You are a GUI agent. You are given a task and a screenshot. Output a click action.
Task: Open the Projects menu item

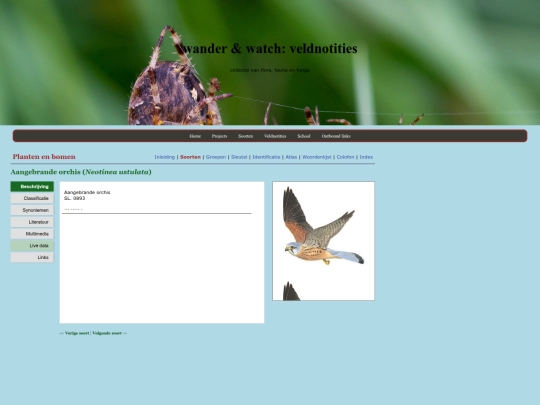click(219, 136)
